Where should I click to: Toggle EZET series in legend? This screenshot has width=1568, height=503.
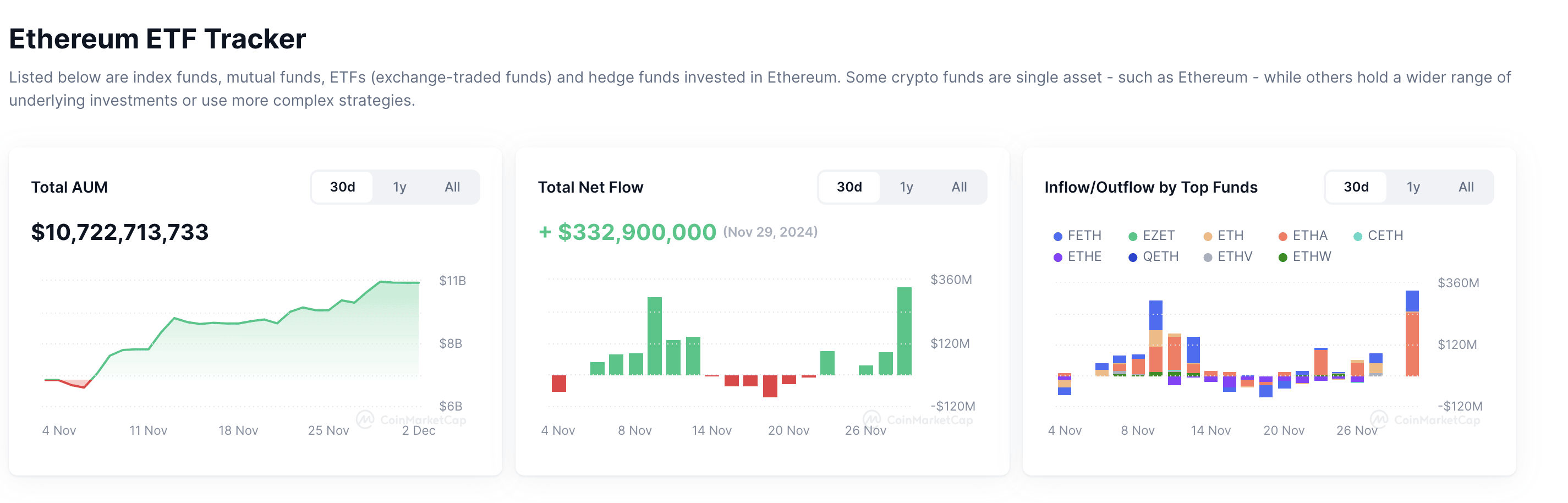coord(1152,236)
